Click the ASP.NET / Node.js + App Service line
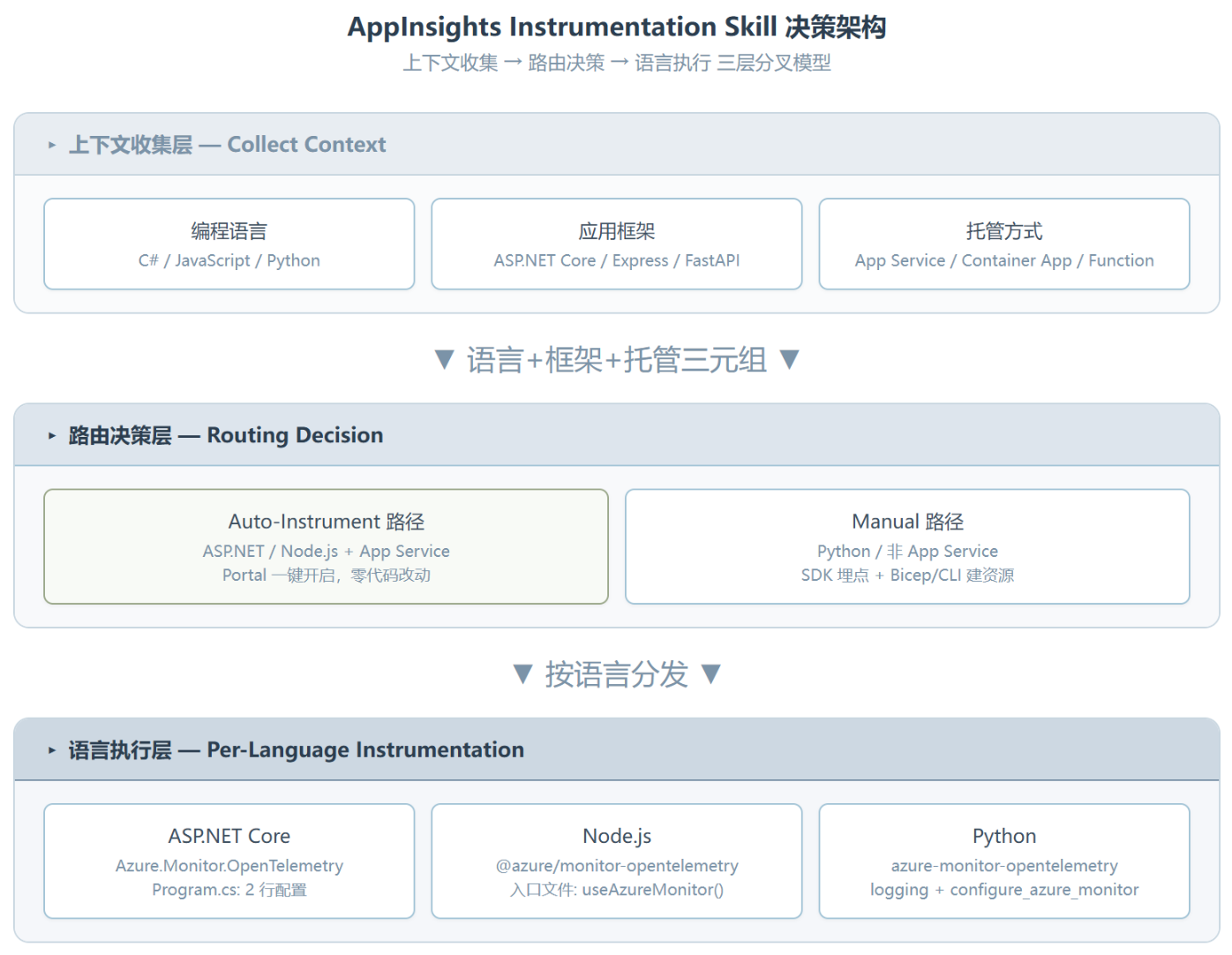This screenshot has width=1232, height=955. point(327,551)
